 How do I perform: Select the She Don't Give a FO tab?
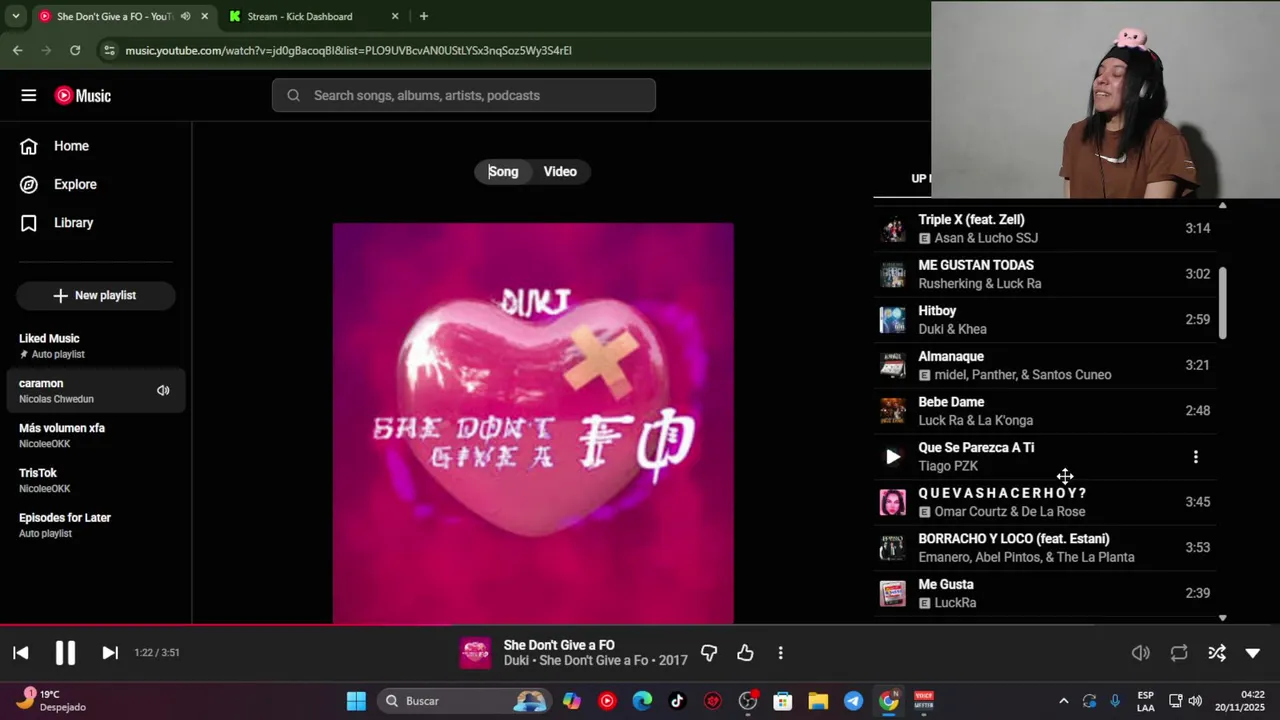[x=115, y=16]
